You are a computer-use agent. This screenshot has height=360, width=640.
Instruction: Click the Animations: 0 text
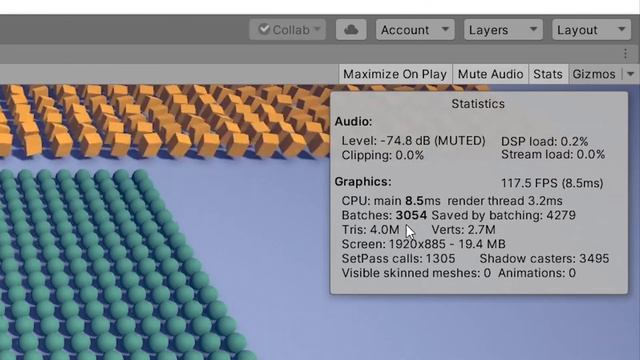click(x=537, y=273)
